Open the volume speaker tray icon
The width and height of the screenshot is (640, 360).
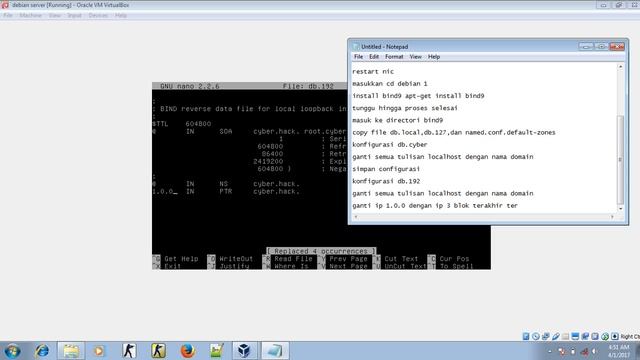click(595, 351)
